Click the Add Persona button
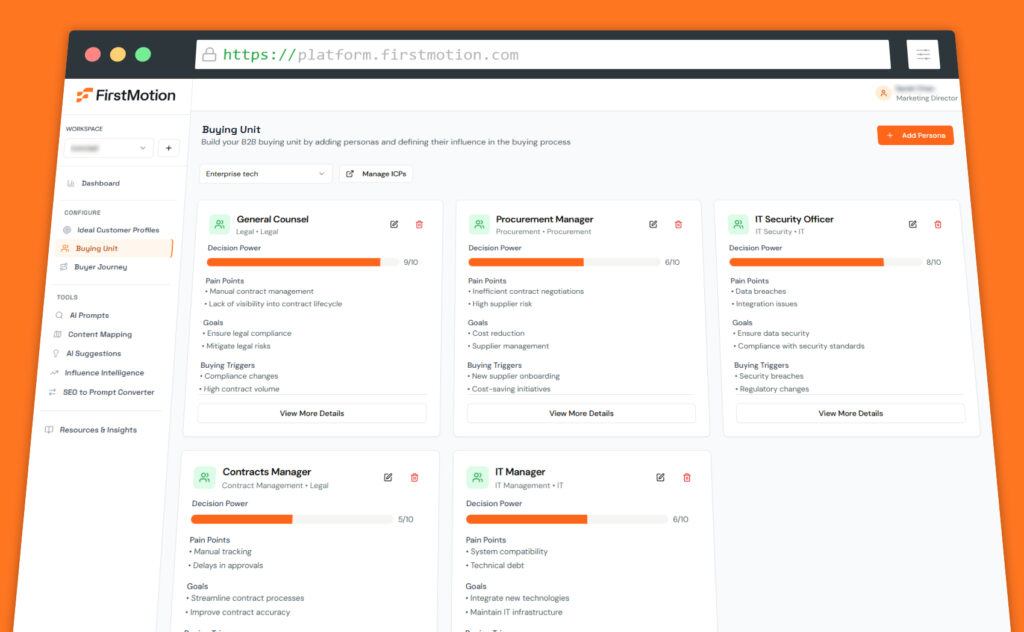This screenshot has height=632, width=1024. point(915,134)
